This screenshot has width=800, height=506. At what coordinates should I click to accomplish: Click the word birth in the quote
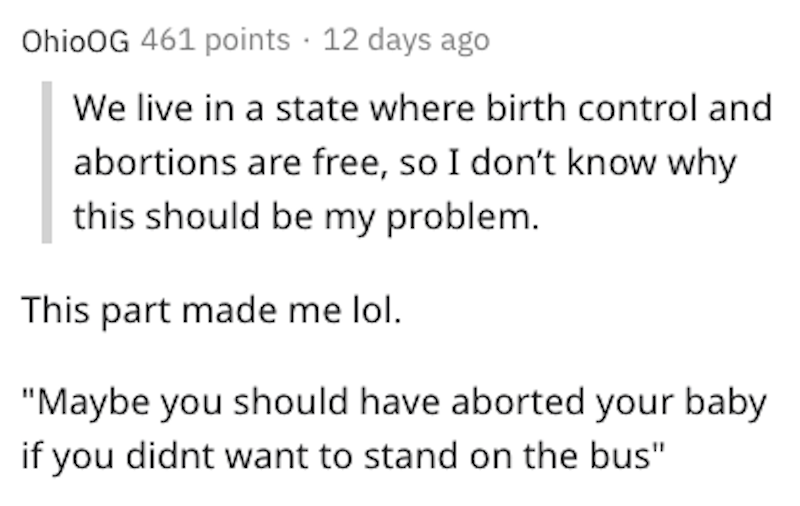[x=526, y=109]
